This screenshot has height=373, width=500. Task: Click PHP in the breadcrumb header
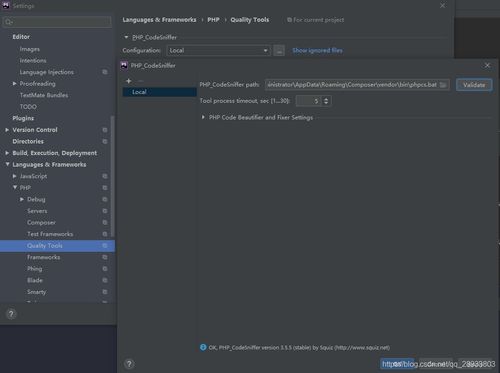tap(213, 20)
